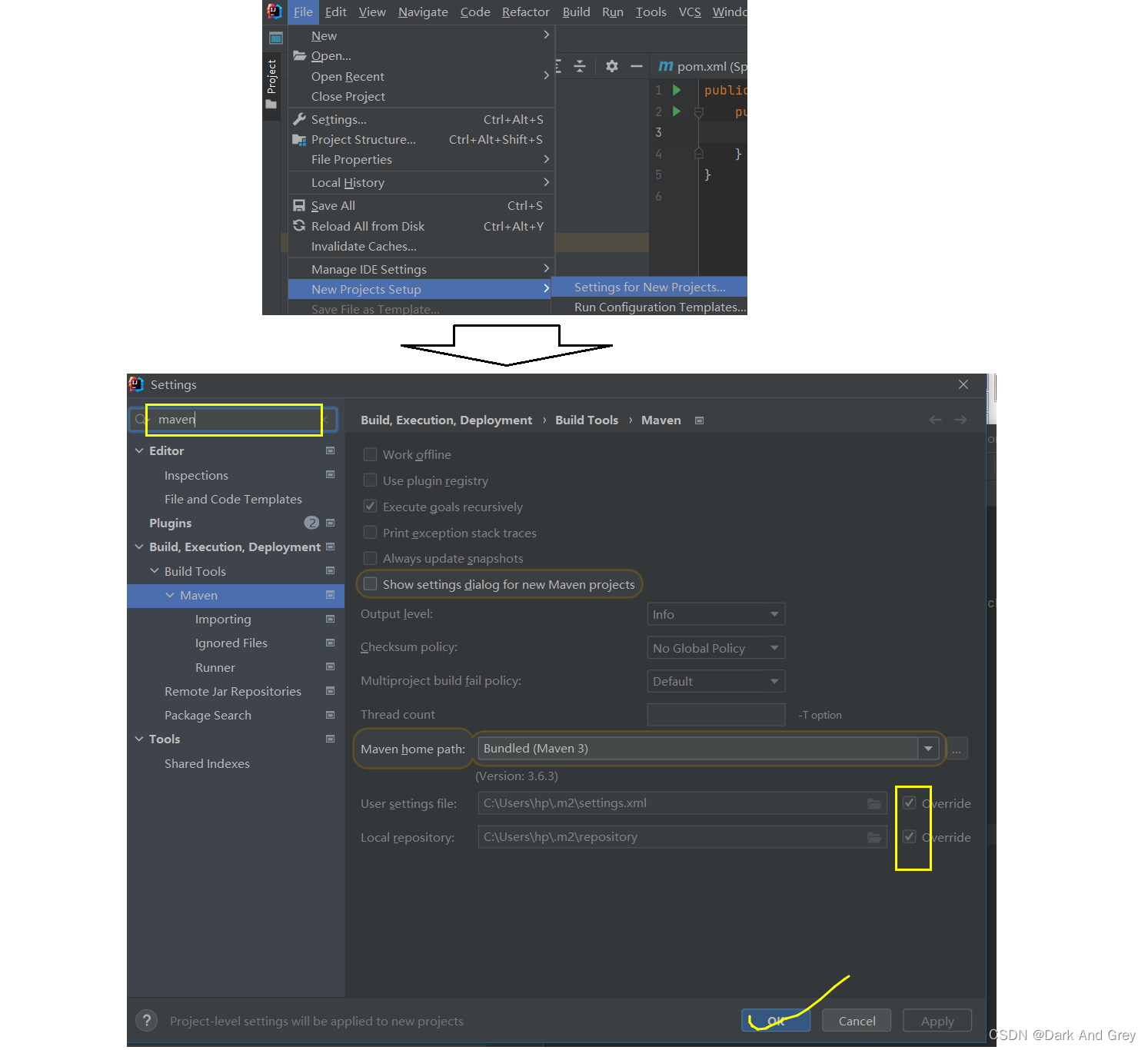Image resolution: width=1148 pixels, height=1050 pixels.
Task: Toggle Execute goals recursively
Action: pyautogui.click(x=370, y=506)
